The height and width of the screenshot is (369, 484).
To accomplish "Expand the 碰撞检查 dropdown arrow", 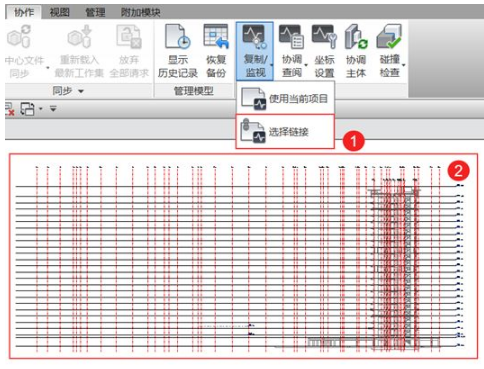I will (x=404, y=65).
